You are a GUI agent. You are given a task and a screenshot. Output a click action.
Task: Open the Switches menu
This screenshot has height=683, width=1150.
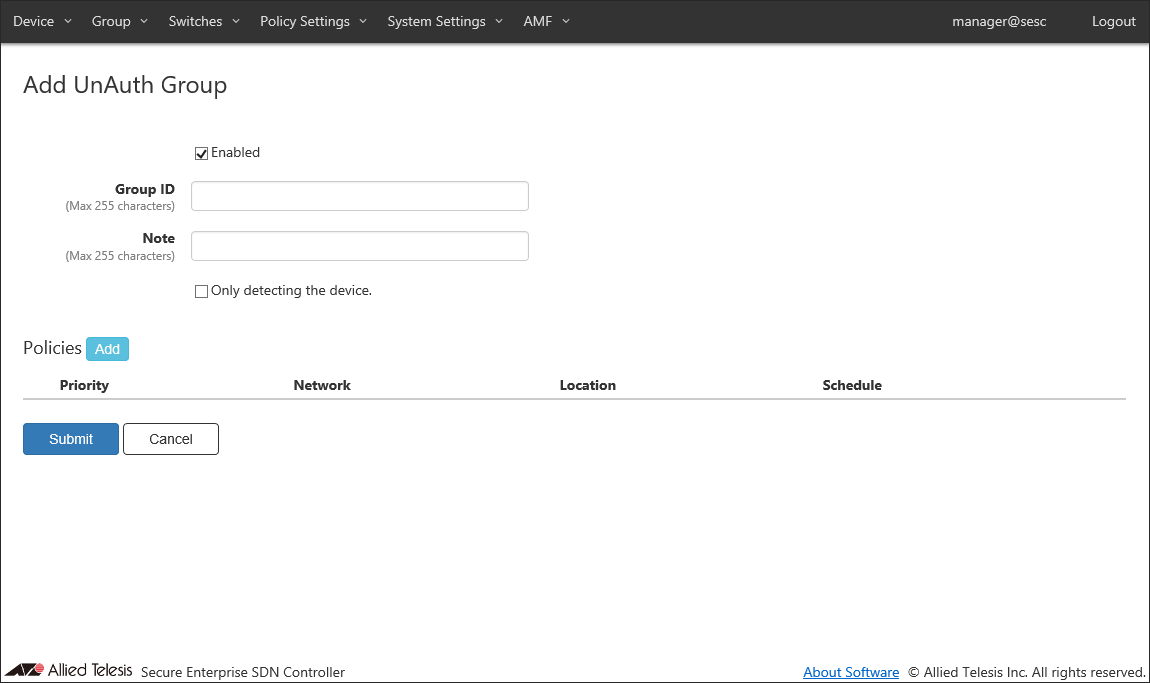coord(204,21)
